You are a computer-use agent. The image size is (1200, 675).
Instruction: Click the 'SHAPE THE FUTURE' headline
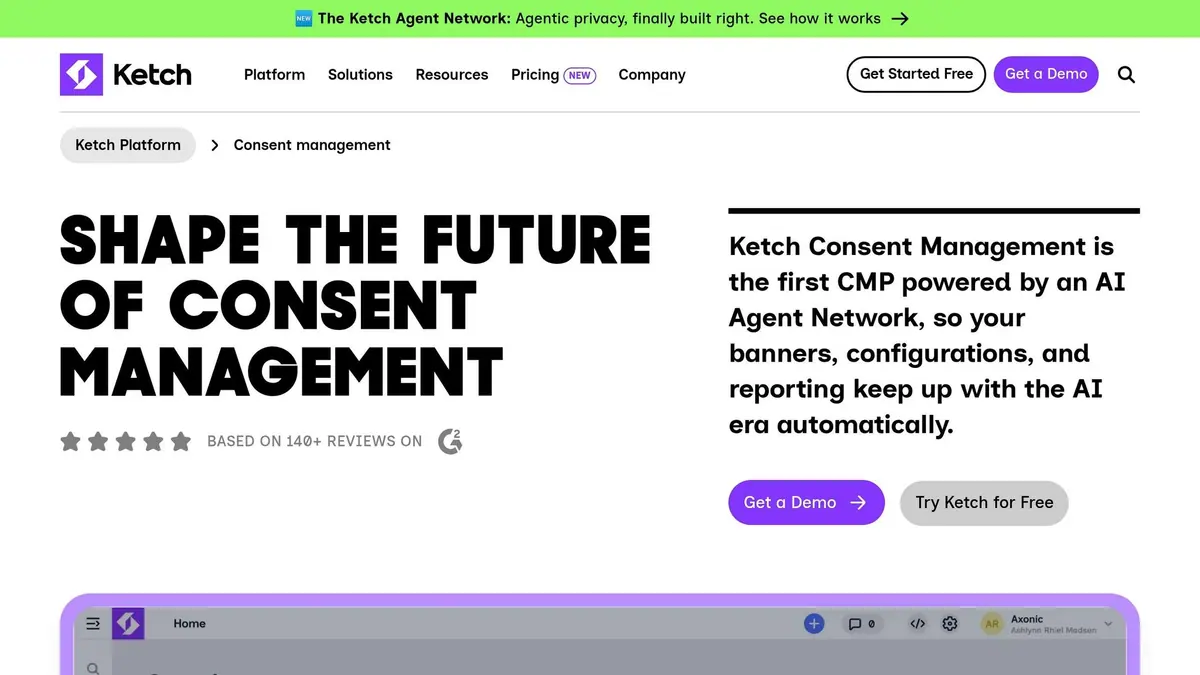point(356,240)
